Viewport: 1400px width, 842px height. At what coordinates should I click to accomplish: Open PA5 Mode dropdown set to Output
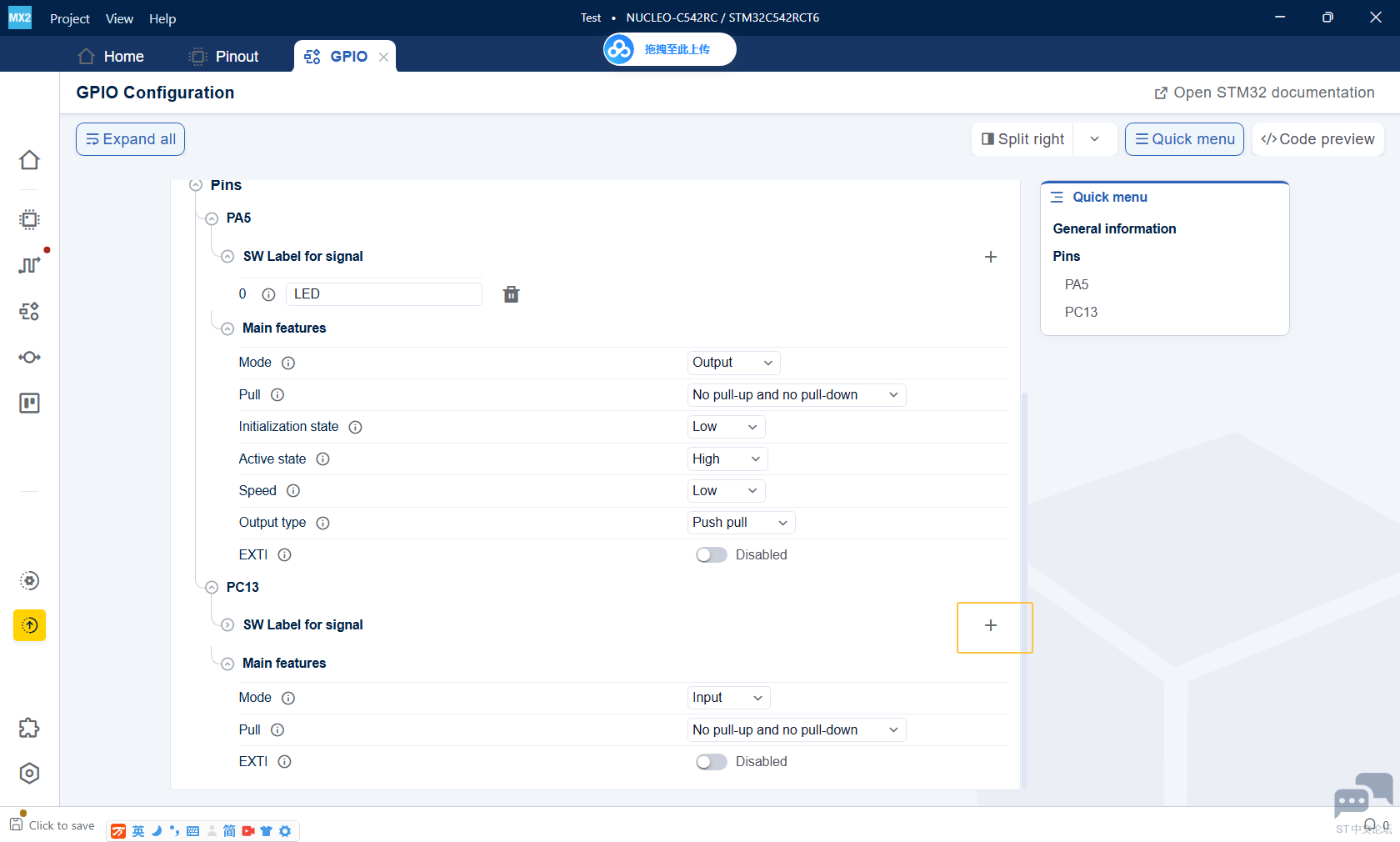[x=733, y=363]
